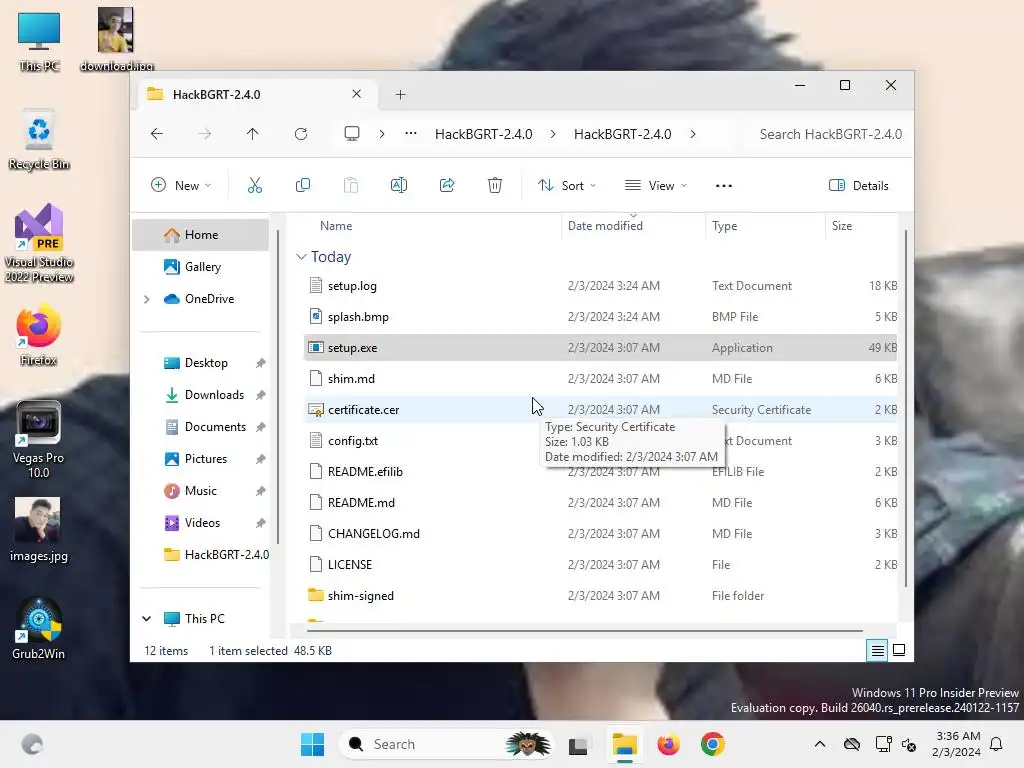Expand chevron after PC icon in address bar

pyautogui.click(x=381, y=134)
